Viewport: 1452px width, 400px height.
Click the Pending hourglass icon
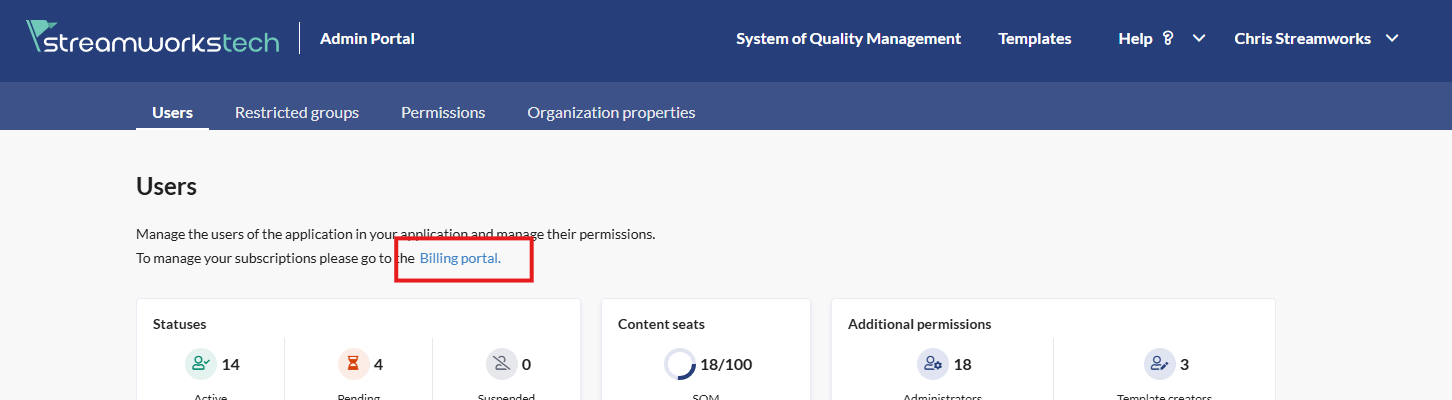[353, 364]
